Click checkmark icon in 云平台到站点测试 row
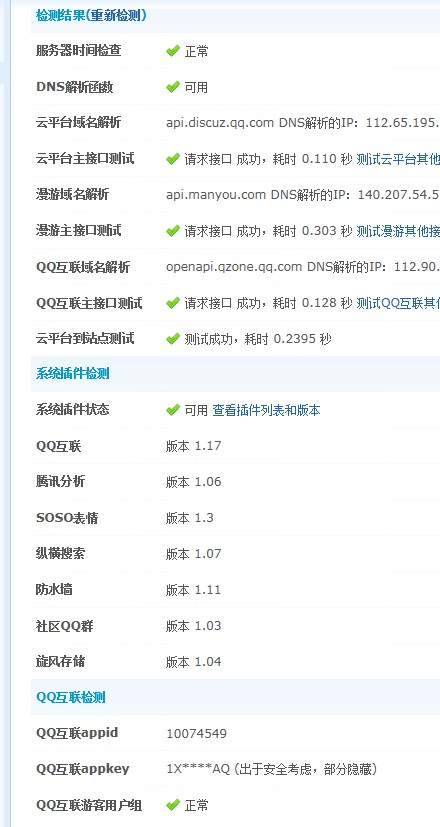Viewport: 440px width, 827px height. click(173, 339)
